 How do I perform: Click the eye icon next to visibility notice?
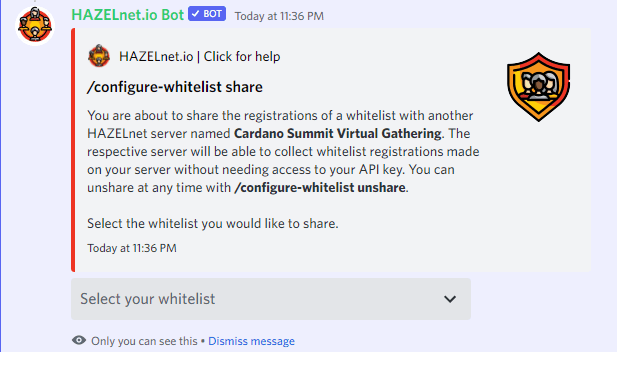[x=79, y=340]
